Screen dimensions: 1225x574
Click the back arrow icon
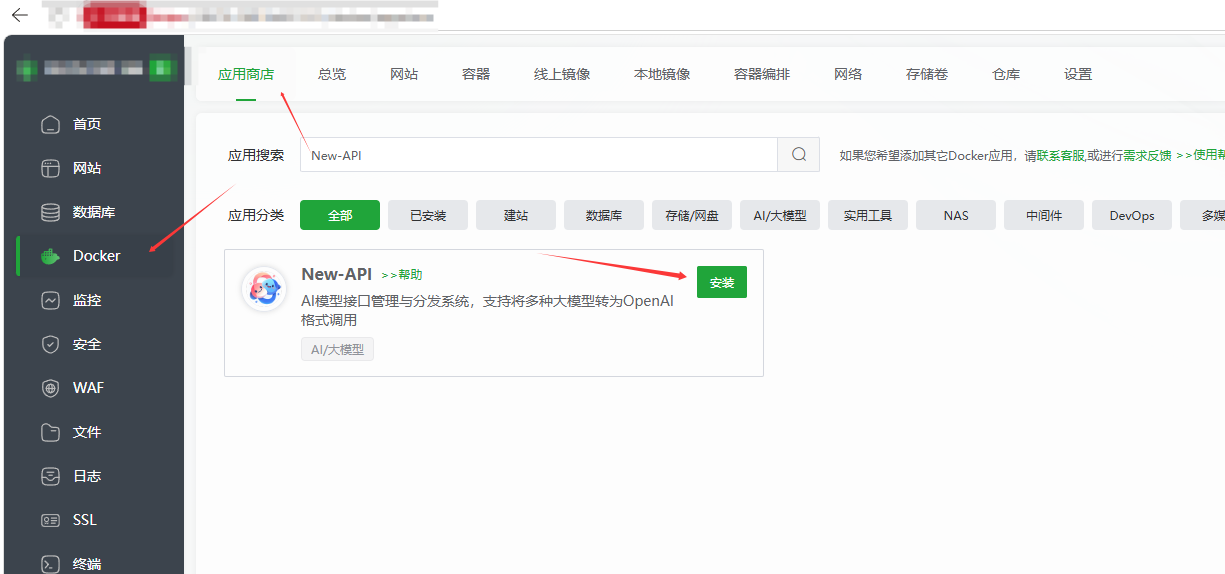(x=19, y=15)
